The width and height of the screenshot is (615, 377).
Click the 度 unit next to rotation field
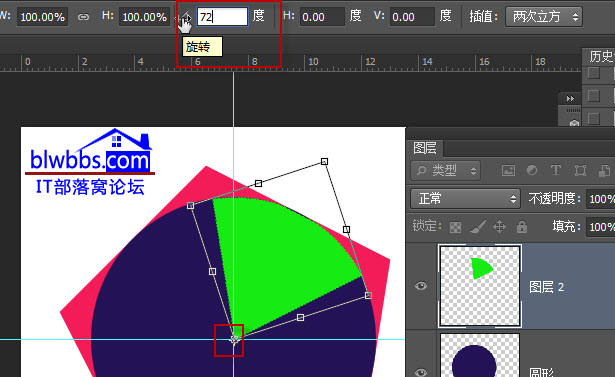point(258,16)
